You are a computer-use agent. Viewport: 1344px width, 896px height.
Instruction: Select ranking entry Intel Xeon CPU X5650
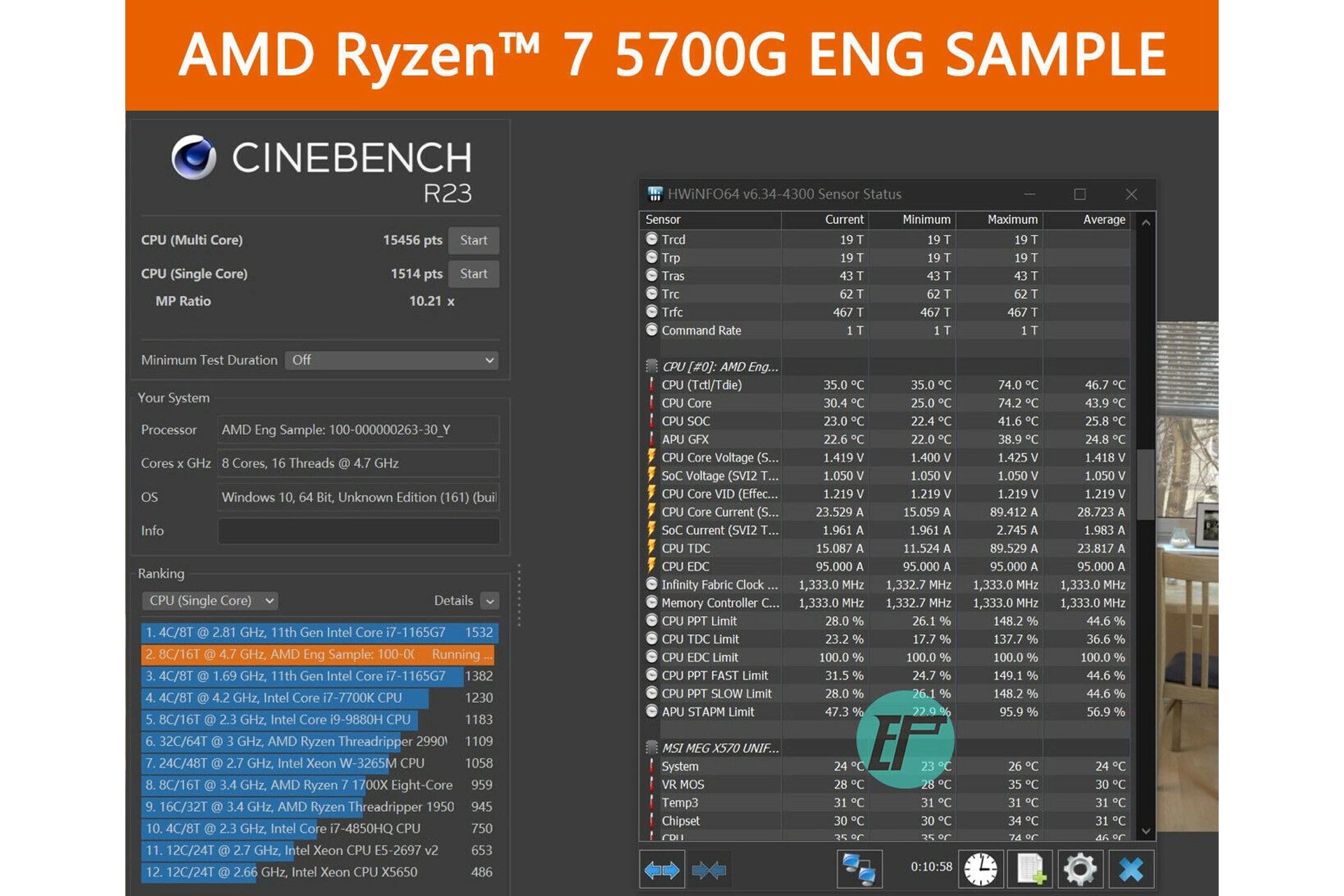pos(320,872)
